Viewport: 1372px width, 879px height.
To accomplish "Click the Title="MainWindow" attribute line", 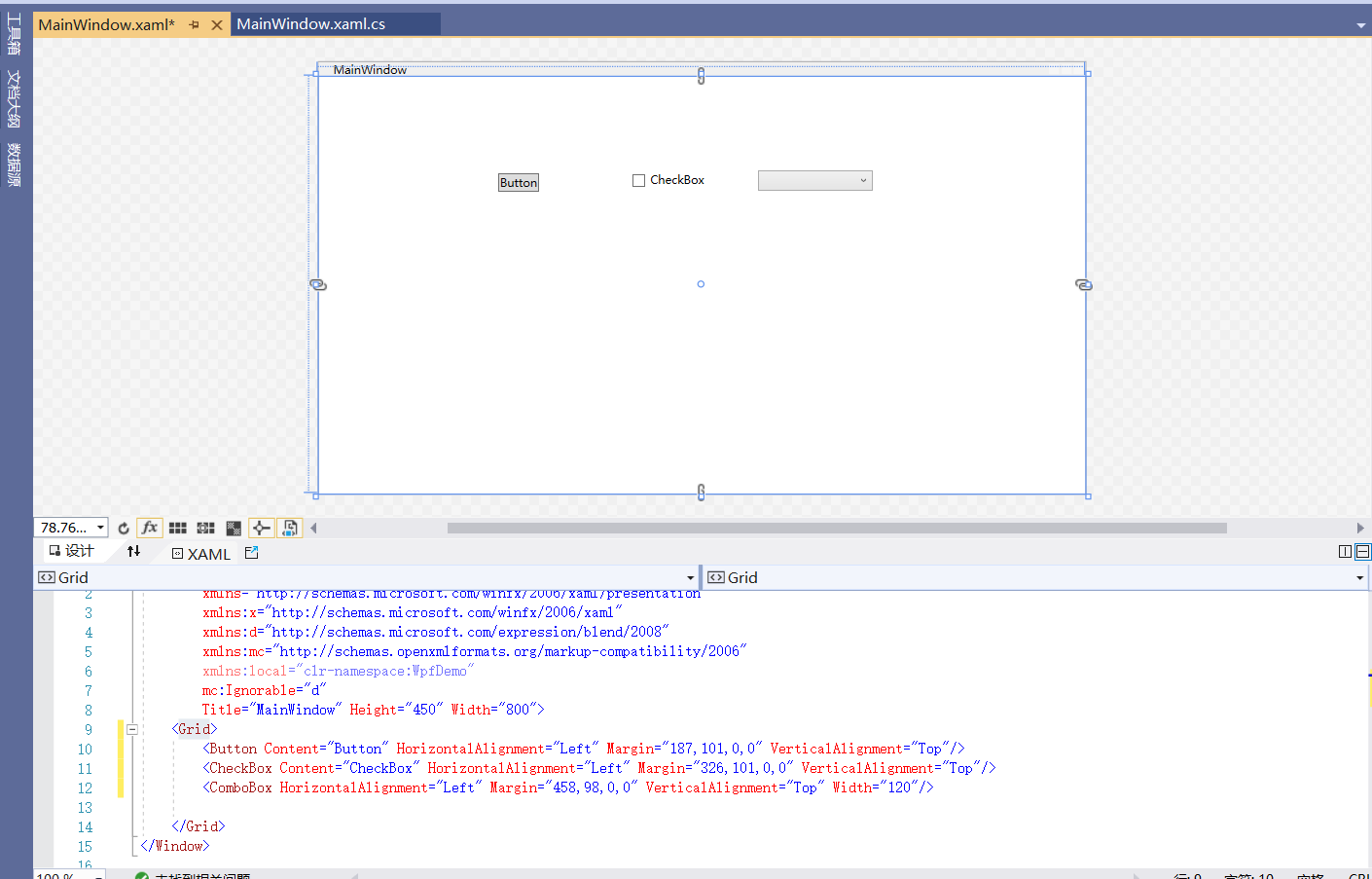I will pos(374,710).
